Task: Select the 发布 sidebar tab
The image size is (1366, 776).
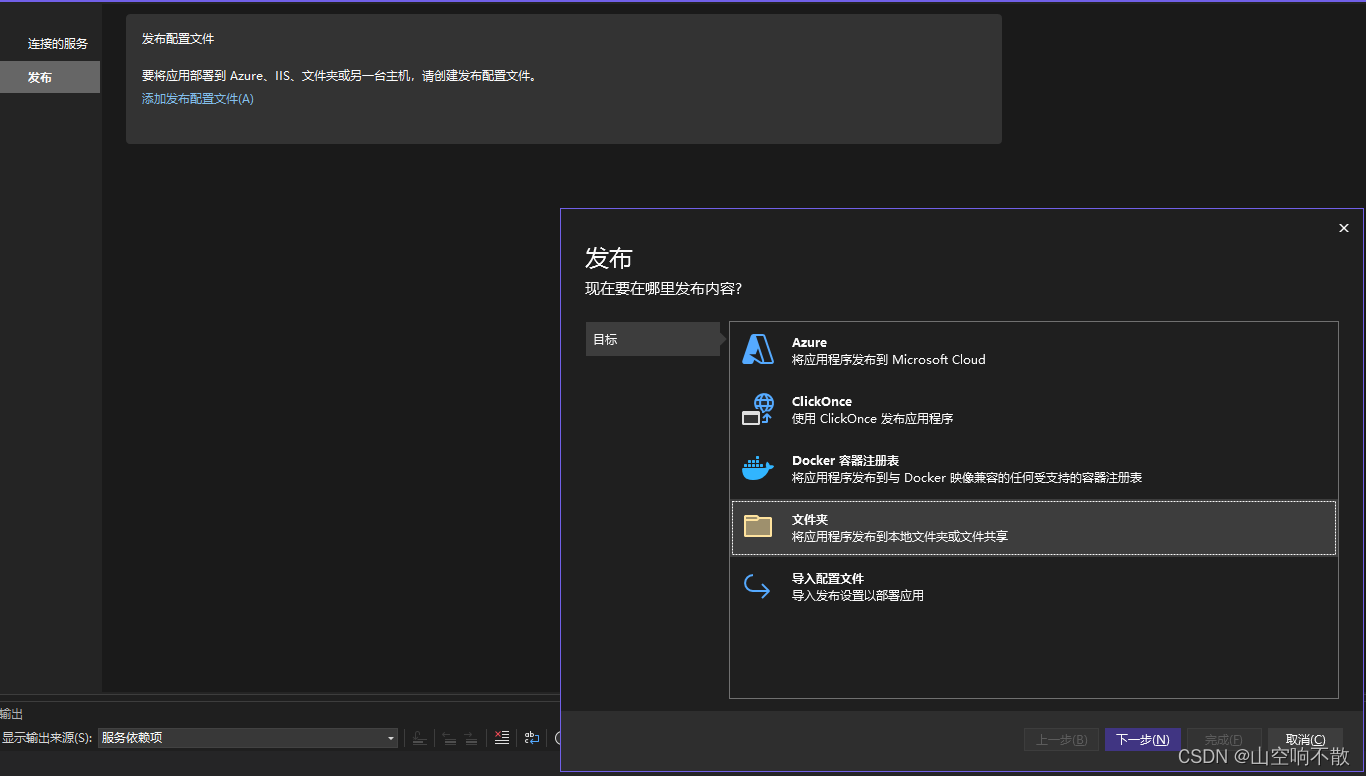Action: [x=50, y=77]
